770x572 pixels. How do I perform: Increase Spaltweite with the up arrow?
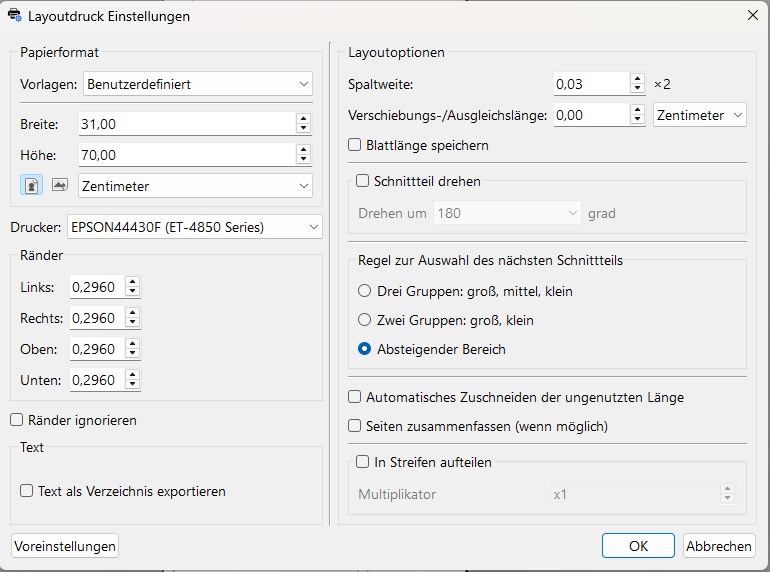[x=637, y=79]
